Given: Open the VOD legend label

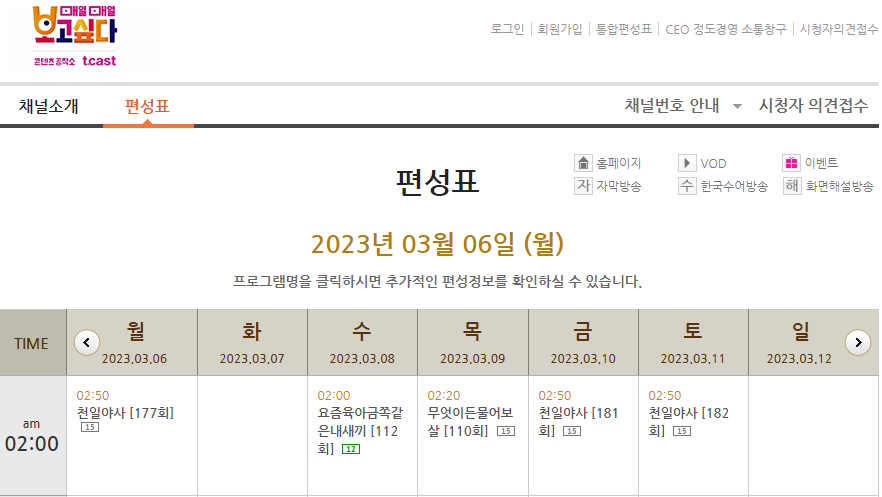Looking at the screenshot, I should [713, 164].
